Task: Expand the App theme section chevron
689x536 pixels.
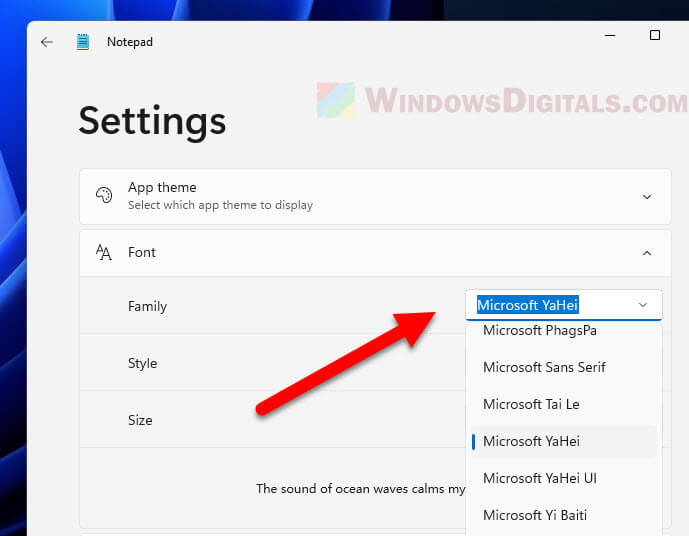Action: pyautogui.click(x=647, y=196)
